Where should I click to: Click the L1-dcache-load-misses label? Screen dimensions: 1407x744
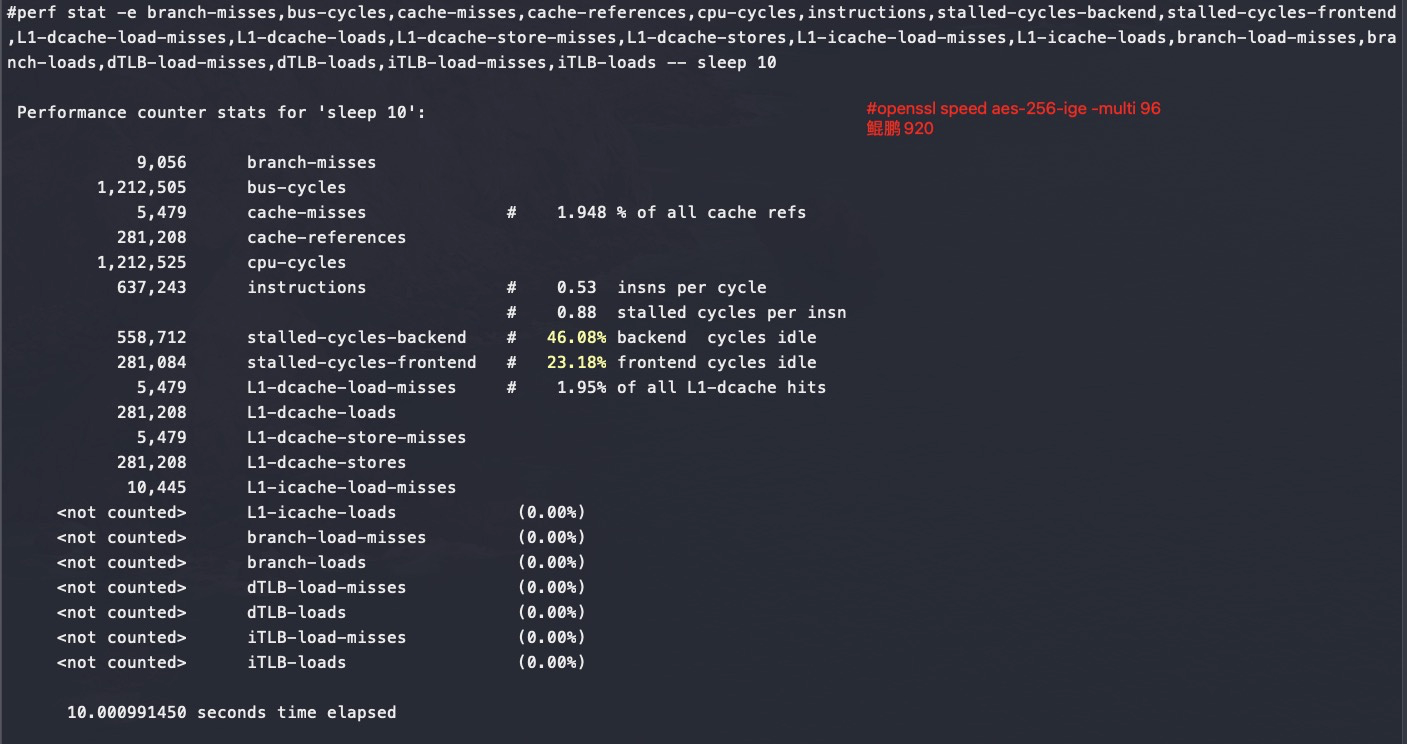pos(351,387)
